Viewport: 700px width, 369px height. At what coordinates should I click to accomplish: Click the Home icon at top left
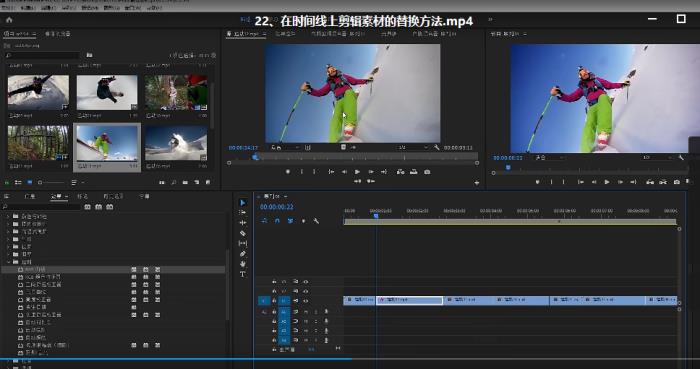pyautogui.click(x=9, y=20)
